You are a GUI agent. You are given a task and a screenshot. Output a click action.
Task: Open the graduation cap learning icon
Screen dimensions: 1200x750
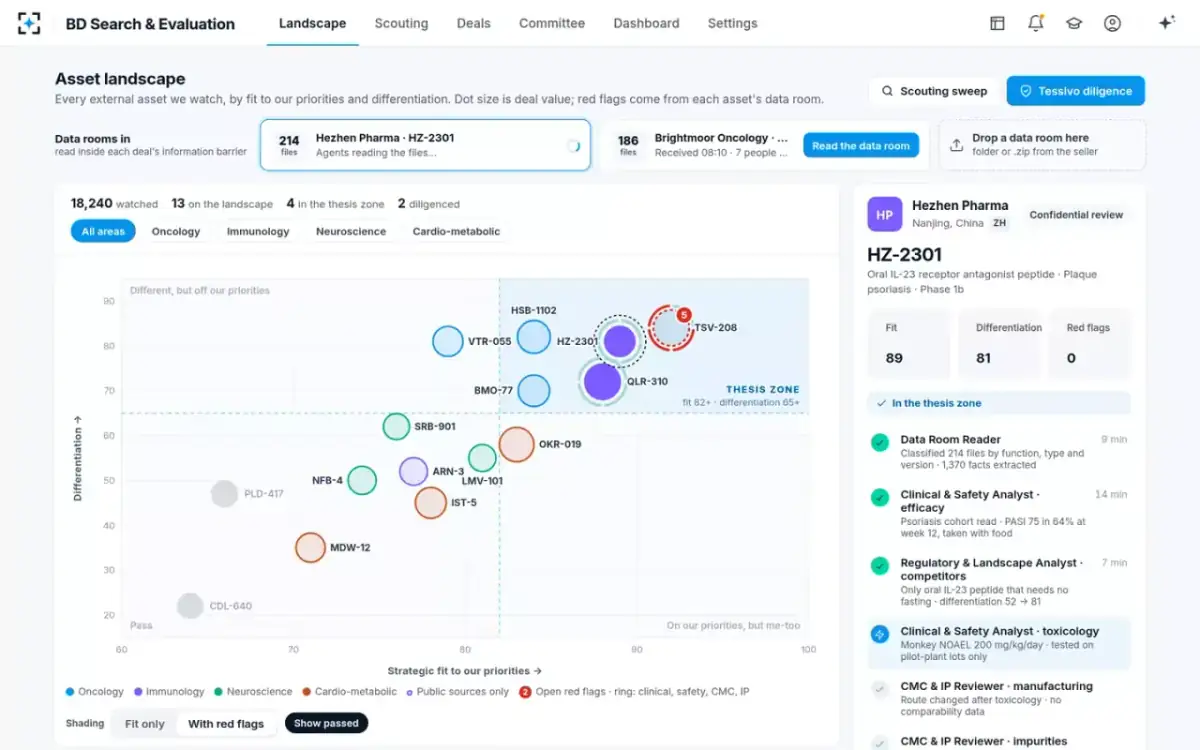click(1074, 23)
